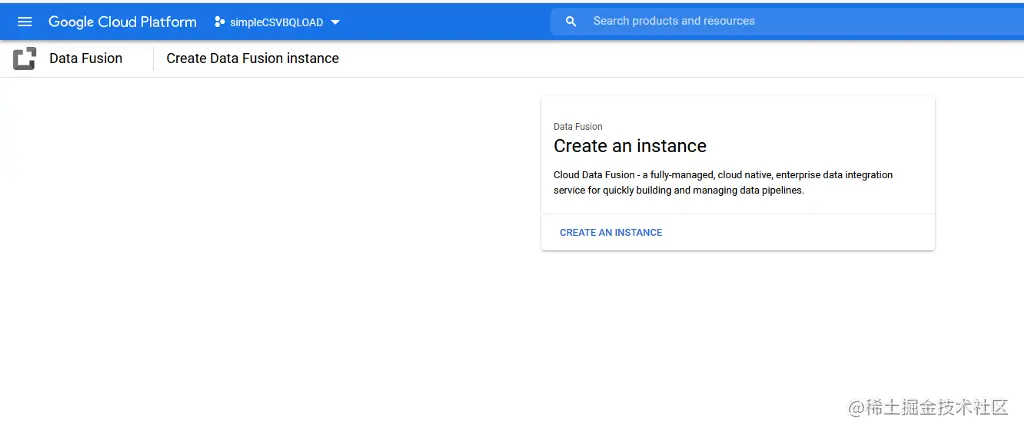Open the hamburger navigation menu
1024x433 pixels.
[25, 22]
